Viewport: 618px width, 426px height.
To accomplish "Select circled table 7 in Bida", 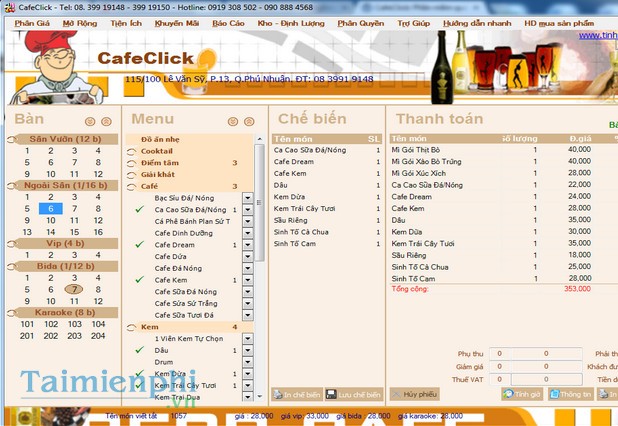I will pos(74,289).
